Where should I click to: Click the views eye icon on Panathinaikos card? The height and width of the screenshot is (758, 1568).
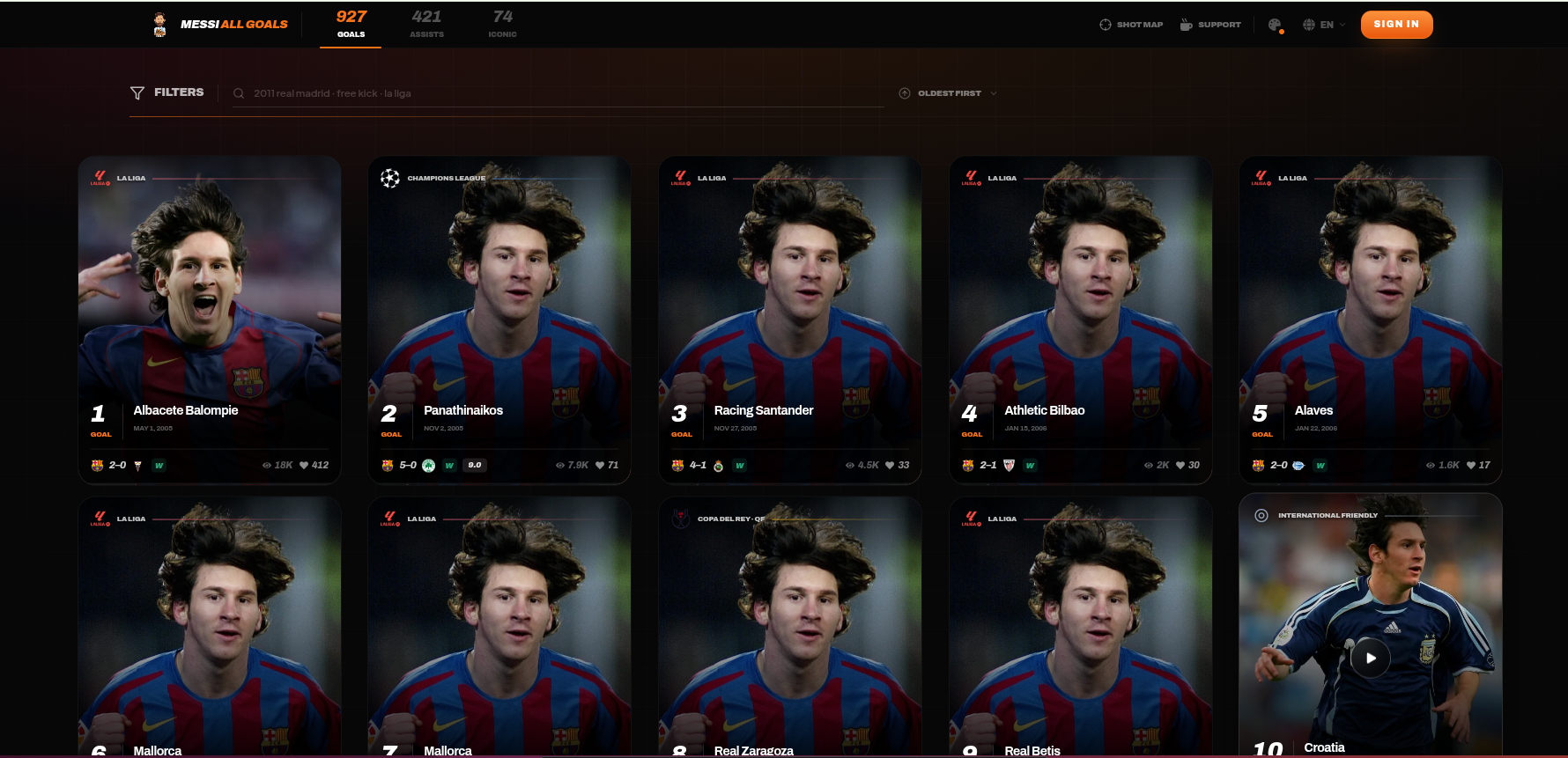(560, 466)
